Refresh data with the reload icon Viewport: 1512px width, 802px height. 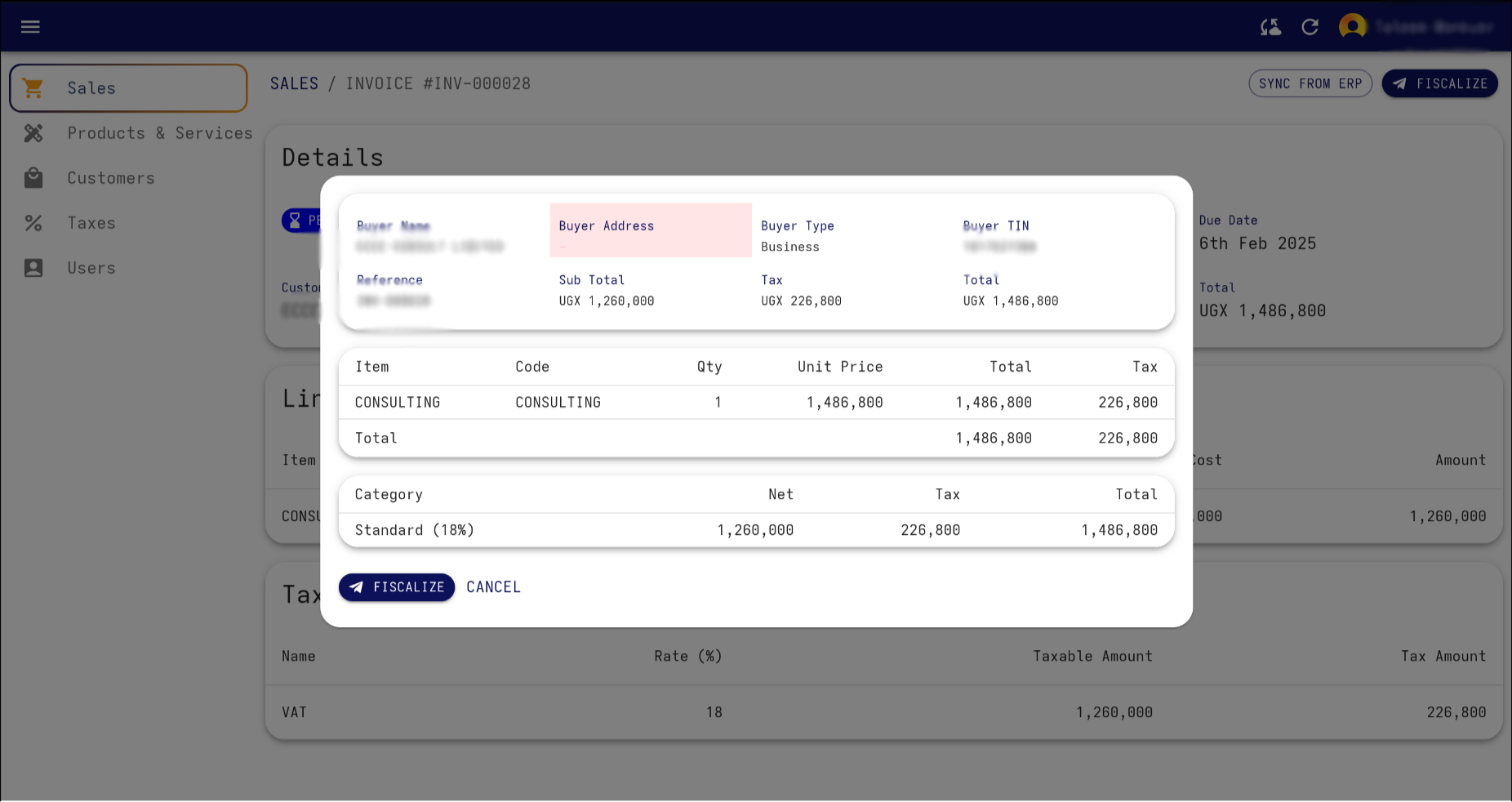(1310, 27)
